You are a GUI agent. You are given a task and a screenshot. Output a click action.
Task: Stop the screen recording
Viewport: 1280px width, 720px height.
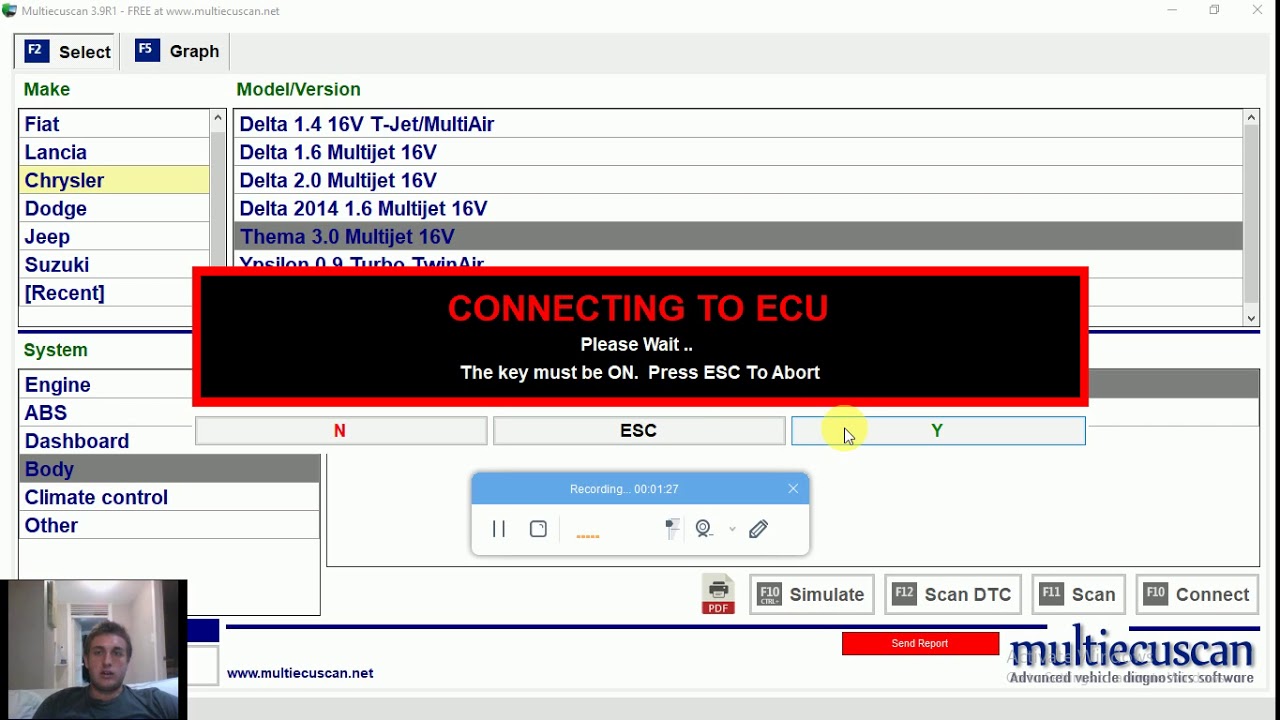(x=538, y=529)
